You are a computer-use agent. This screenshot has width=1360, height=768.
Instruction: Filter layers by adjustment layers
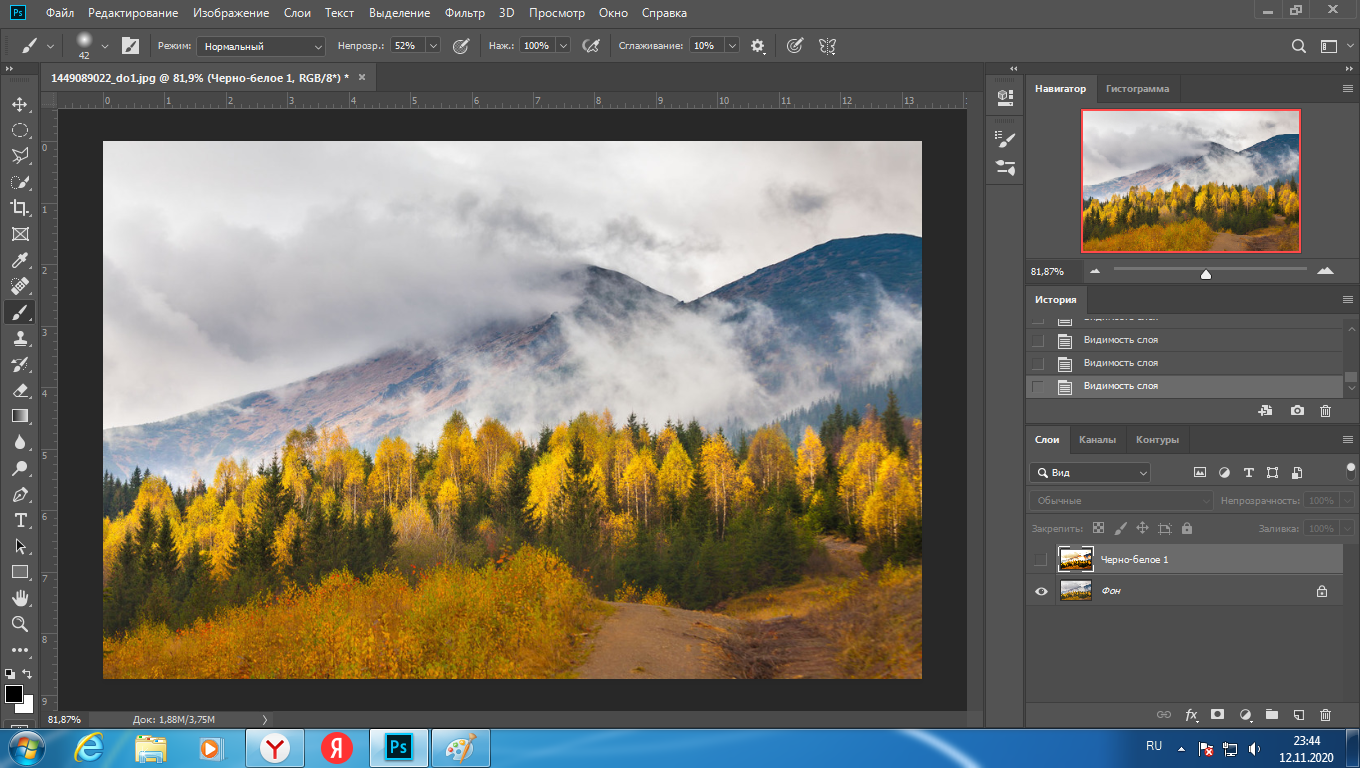pos(1224,472)
